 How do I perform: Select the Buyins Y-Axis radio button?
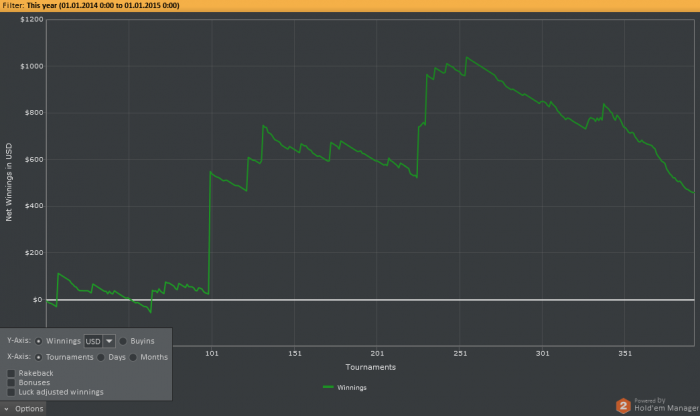tap(123, 341)
